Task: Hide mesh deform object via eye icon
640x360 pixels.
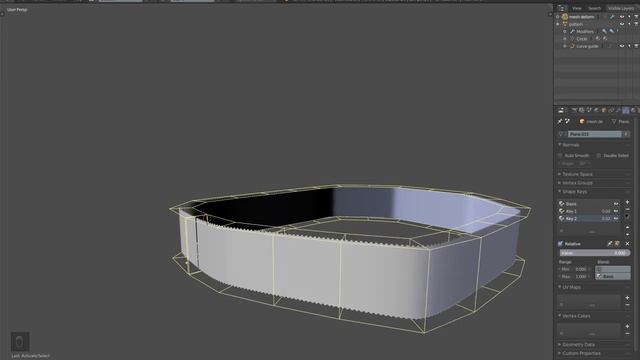Action: 622,17
